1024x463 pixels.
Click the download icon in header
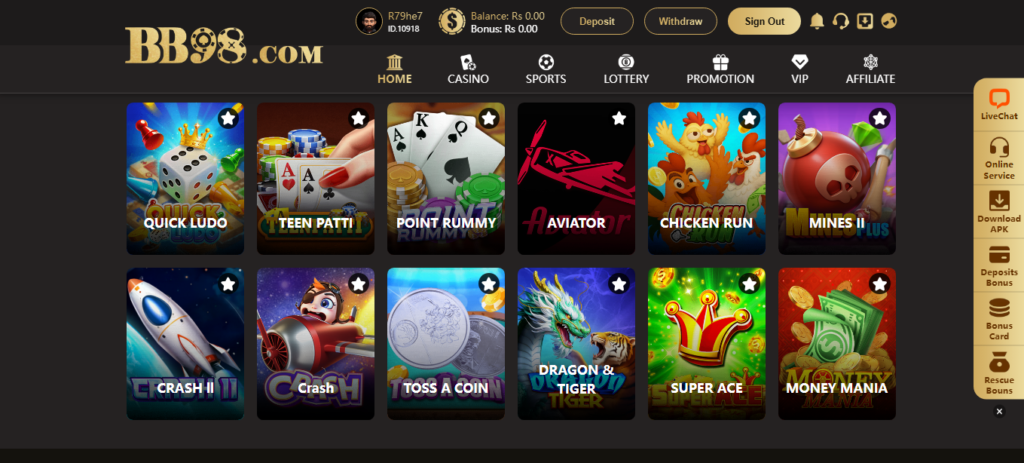pyautogui.click(x=865, y=21)
